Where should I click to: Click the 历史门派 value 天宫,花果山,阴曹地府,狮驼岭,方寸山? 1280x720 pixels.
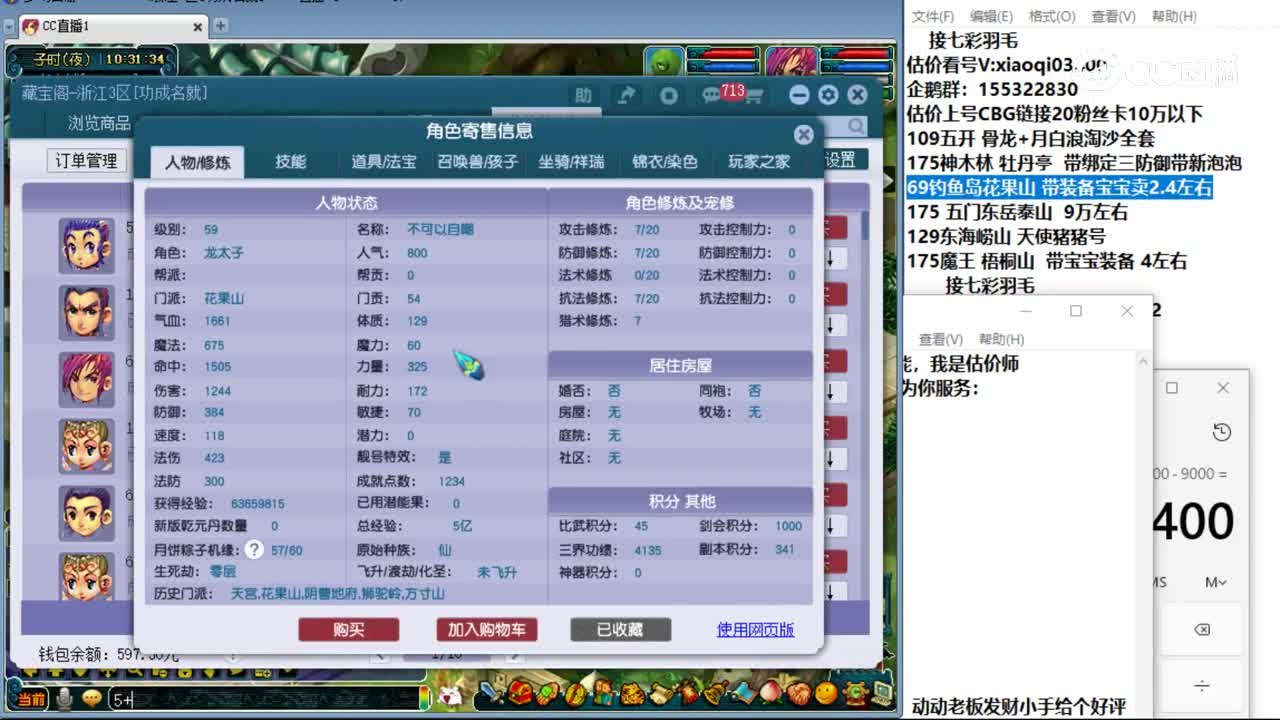[337, 594]
